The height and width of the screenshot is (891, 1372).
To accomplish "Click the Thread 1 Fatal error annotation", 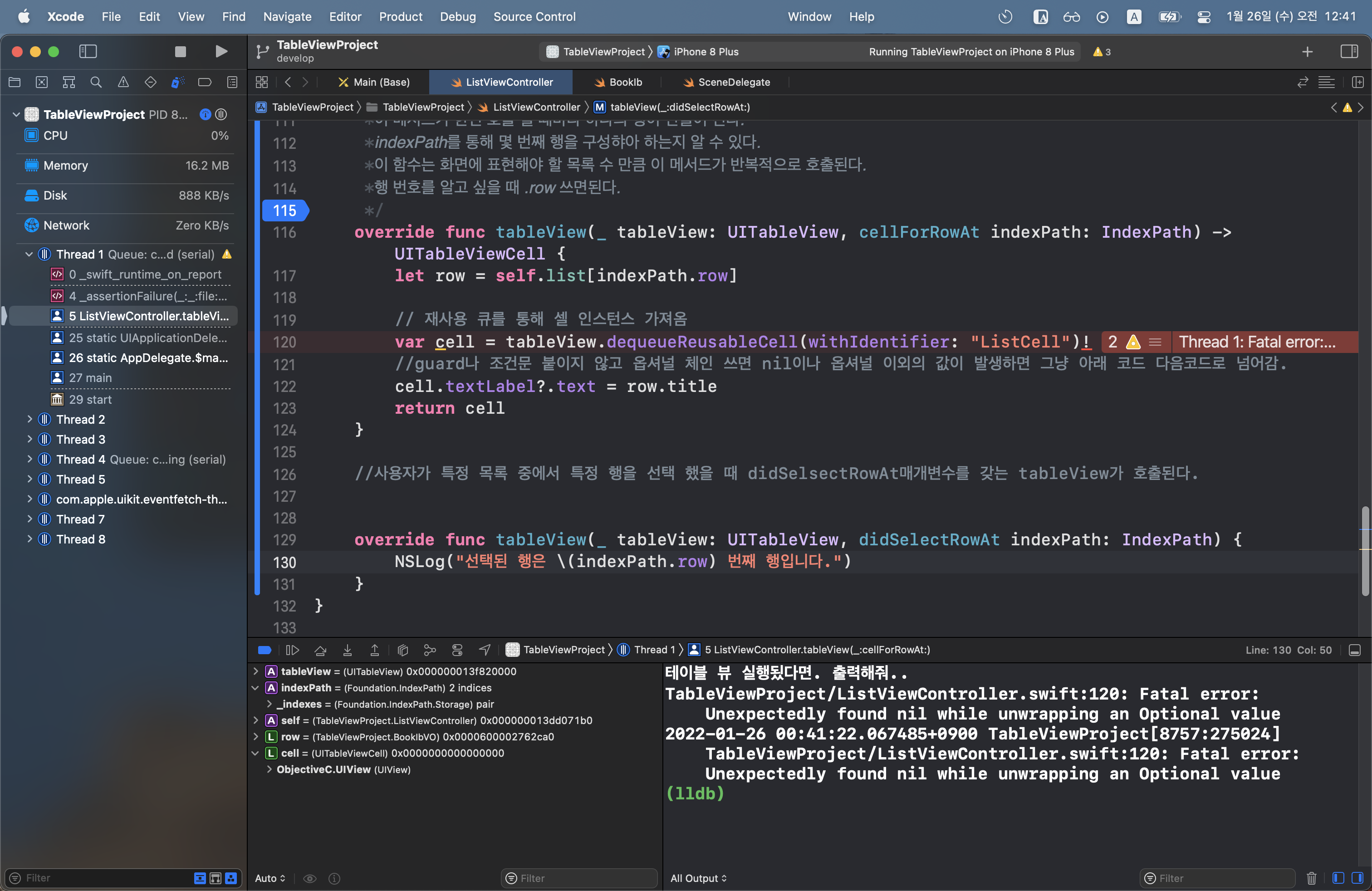I will click(x=1257, y=343).
